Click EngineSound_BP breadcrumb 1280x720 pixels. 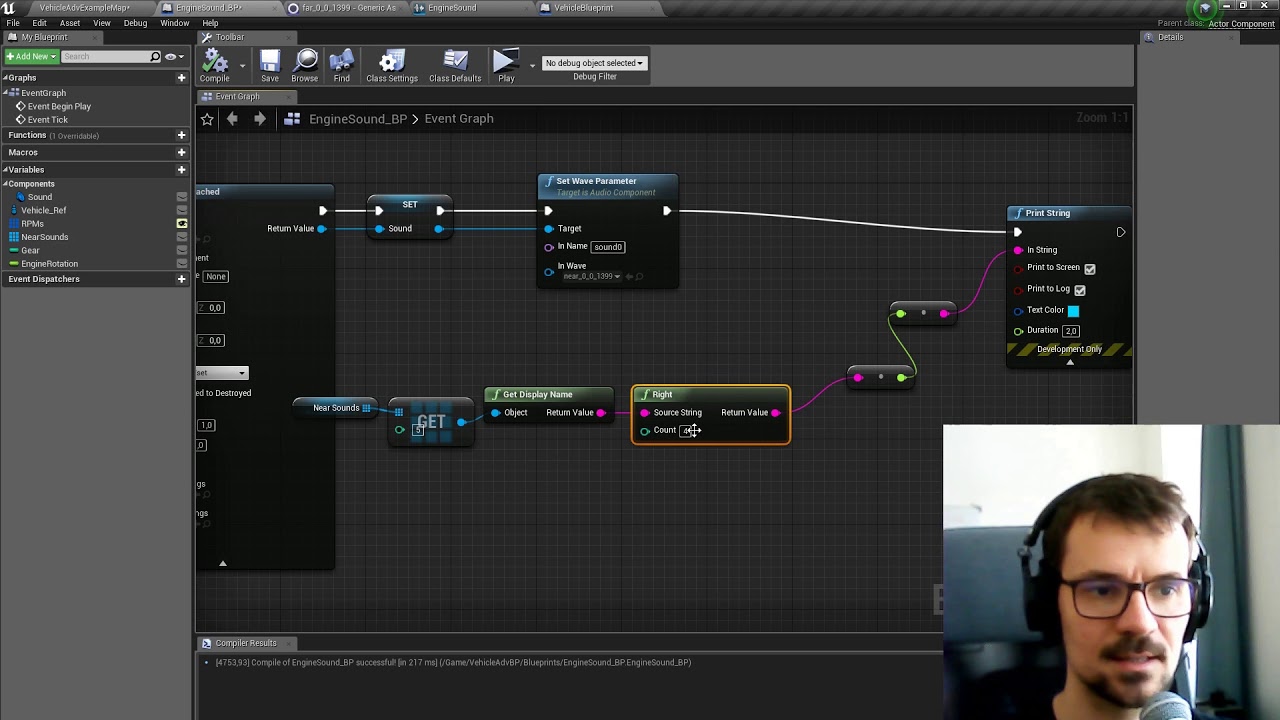pyautogui.click(x=357, y=119)
